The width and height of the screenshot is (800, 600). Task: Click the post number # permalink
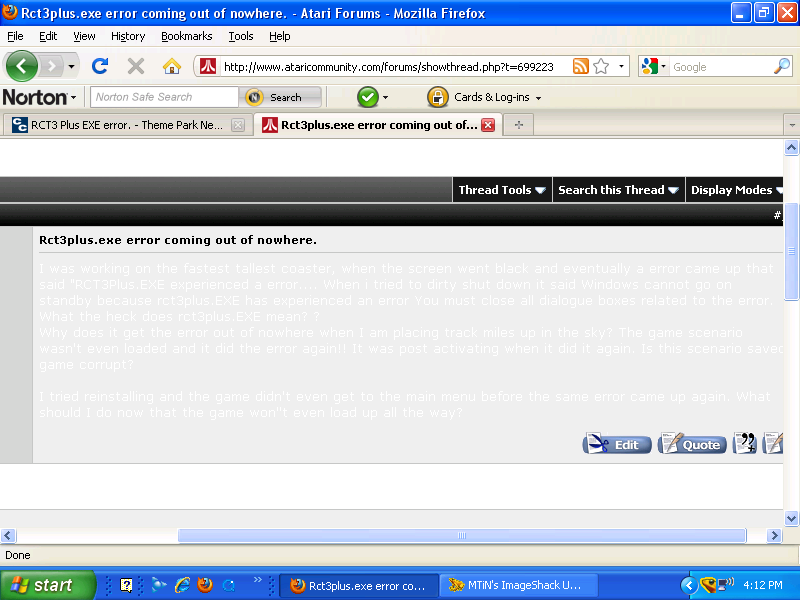(x=777, y=215)
